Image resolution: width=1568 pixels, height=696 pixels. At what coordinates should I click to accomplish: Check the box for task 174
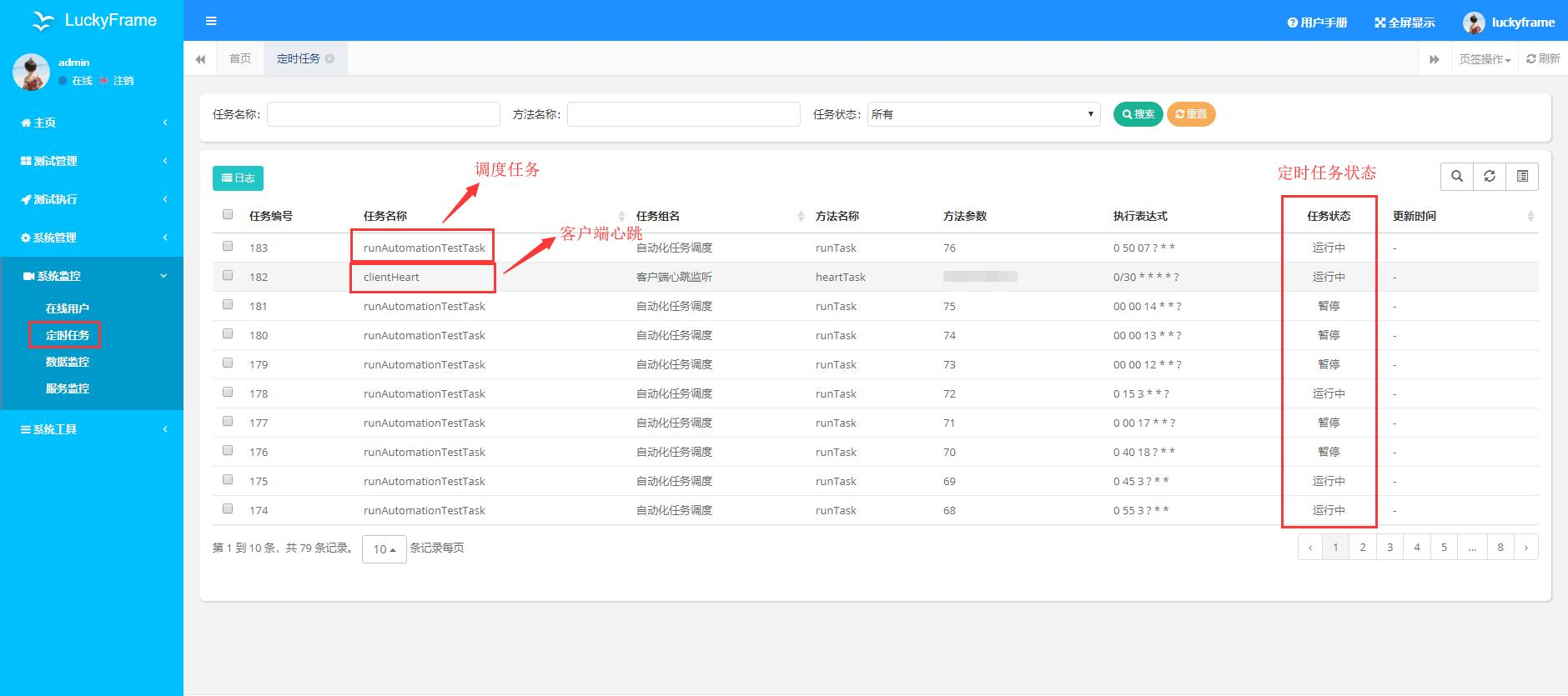(x=228, y=508)
